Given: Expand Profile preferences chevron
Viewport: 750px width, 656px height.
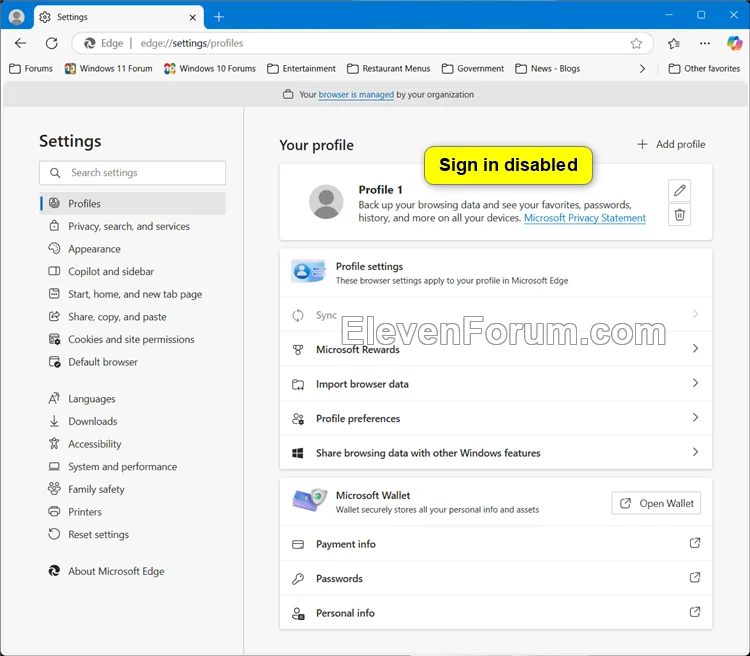Looking at the screenshot, I should tap(695, 417).
